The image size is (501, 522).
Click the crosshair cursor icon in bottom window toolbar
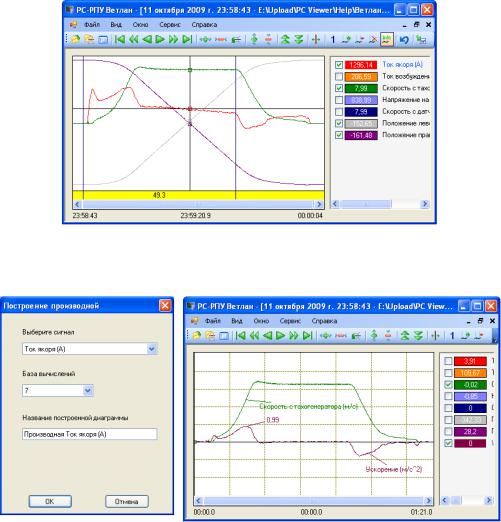pyautogui.click(x=435, y=336)
